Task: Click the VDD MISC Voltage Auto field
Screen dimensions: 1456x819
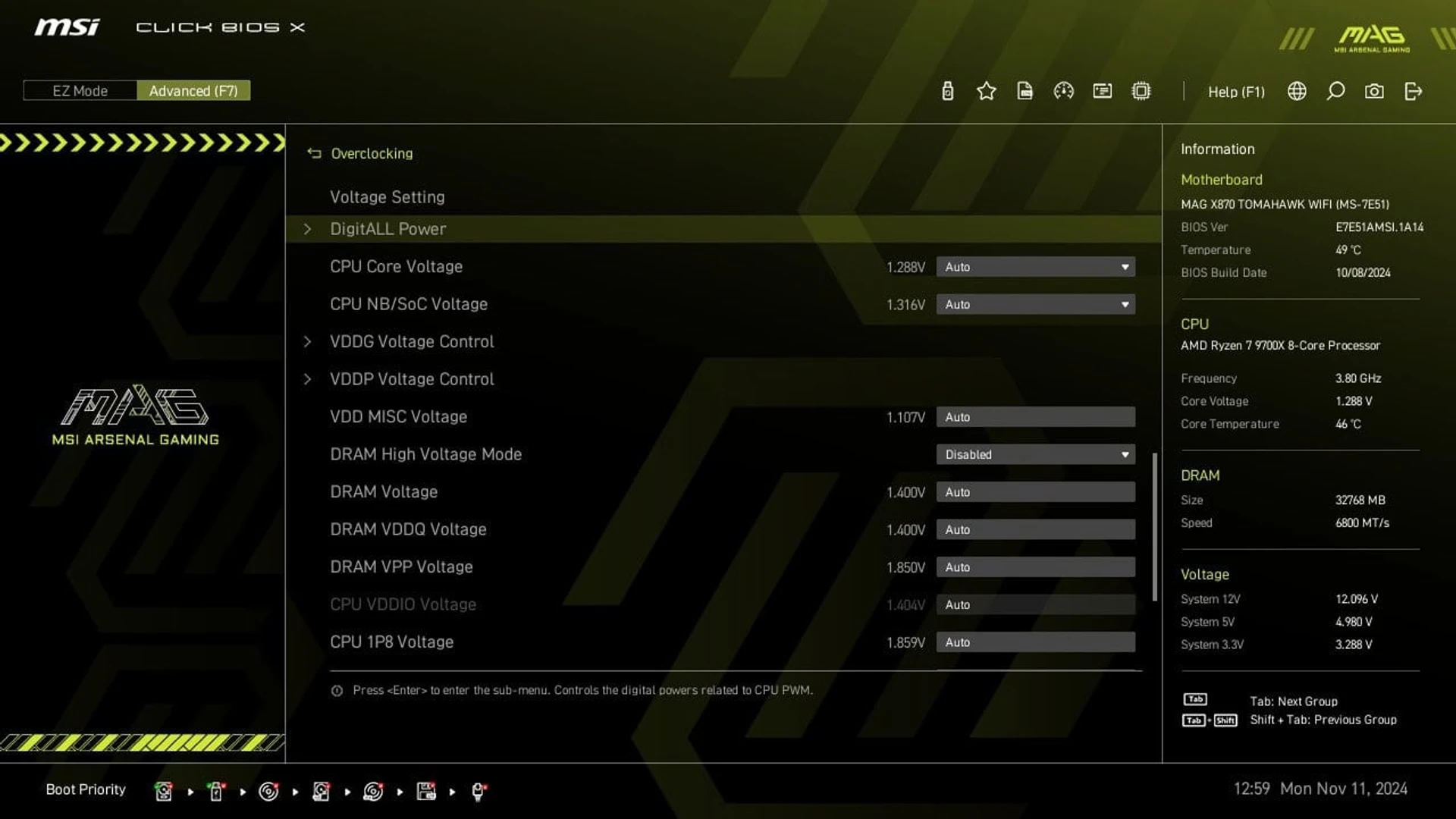Action: click(x=1035, y=417)
